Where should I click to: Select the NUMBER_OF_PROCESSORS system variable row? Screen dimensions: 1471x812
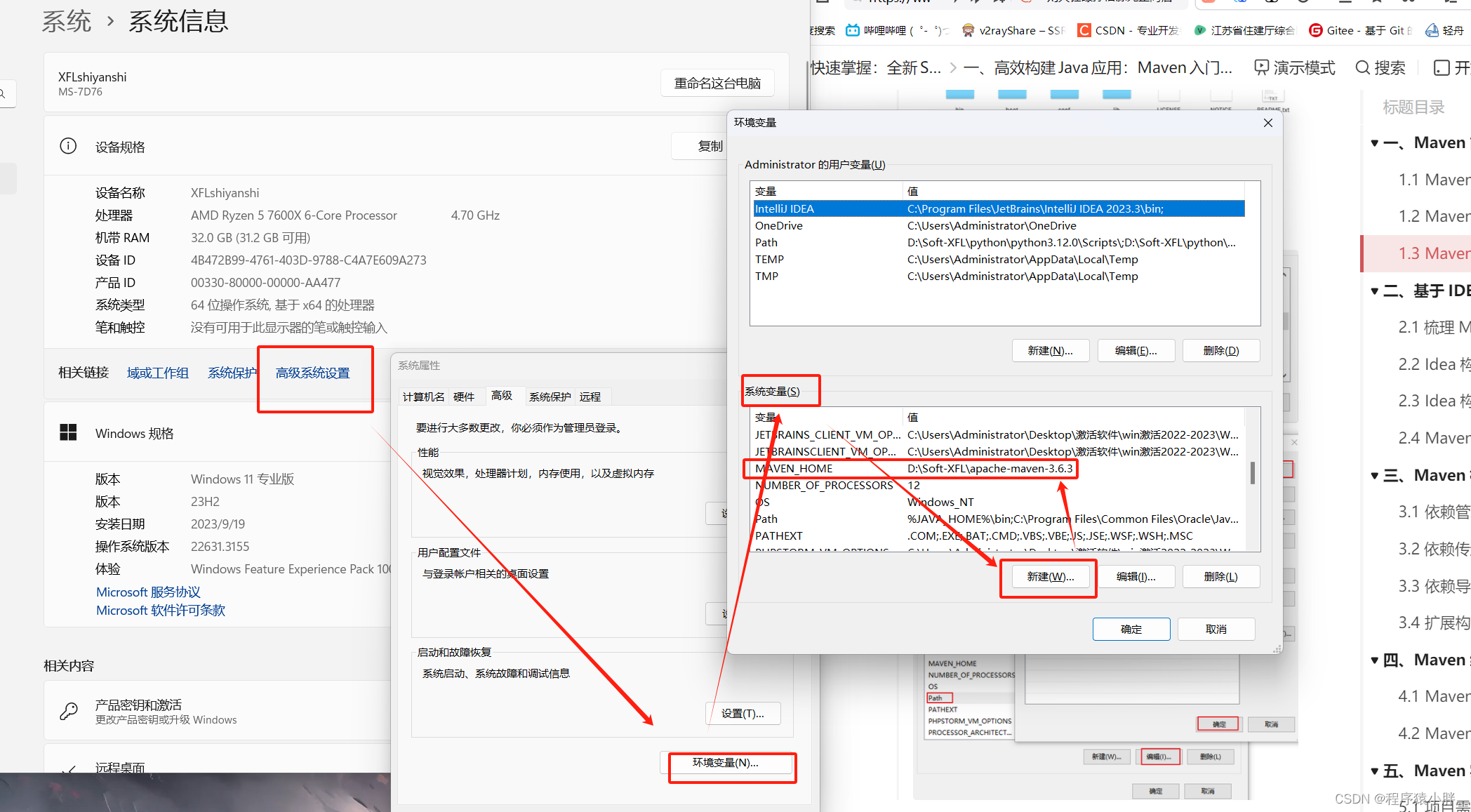point(999,485)
